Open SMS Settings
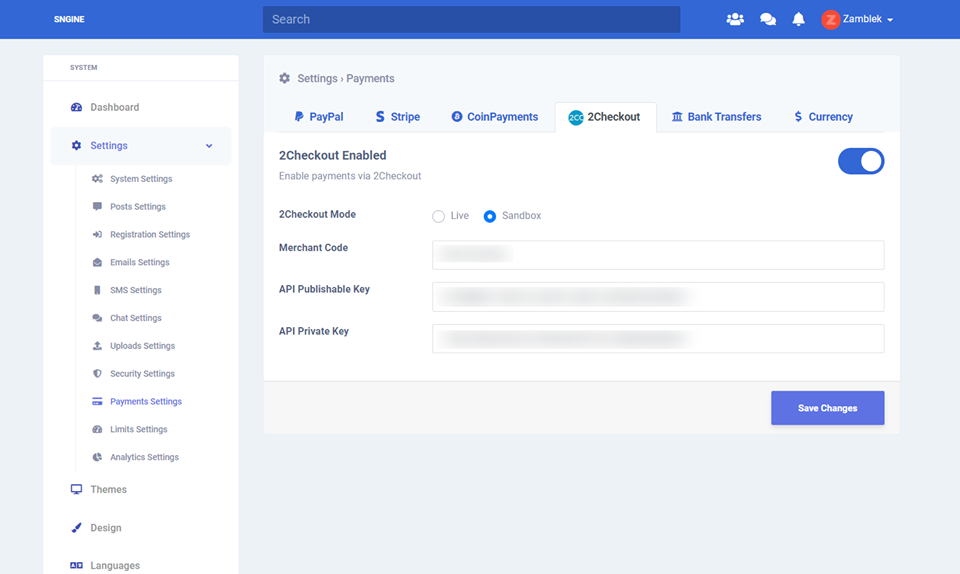Viewport: 960px width, 574px height. point(136,290)
